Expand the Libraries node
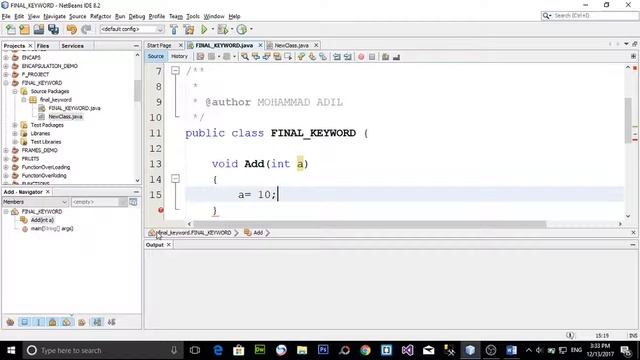Screen dimensions: 640x360 [15, 133]
